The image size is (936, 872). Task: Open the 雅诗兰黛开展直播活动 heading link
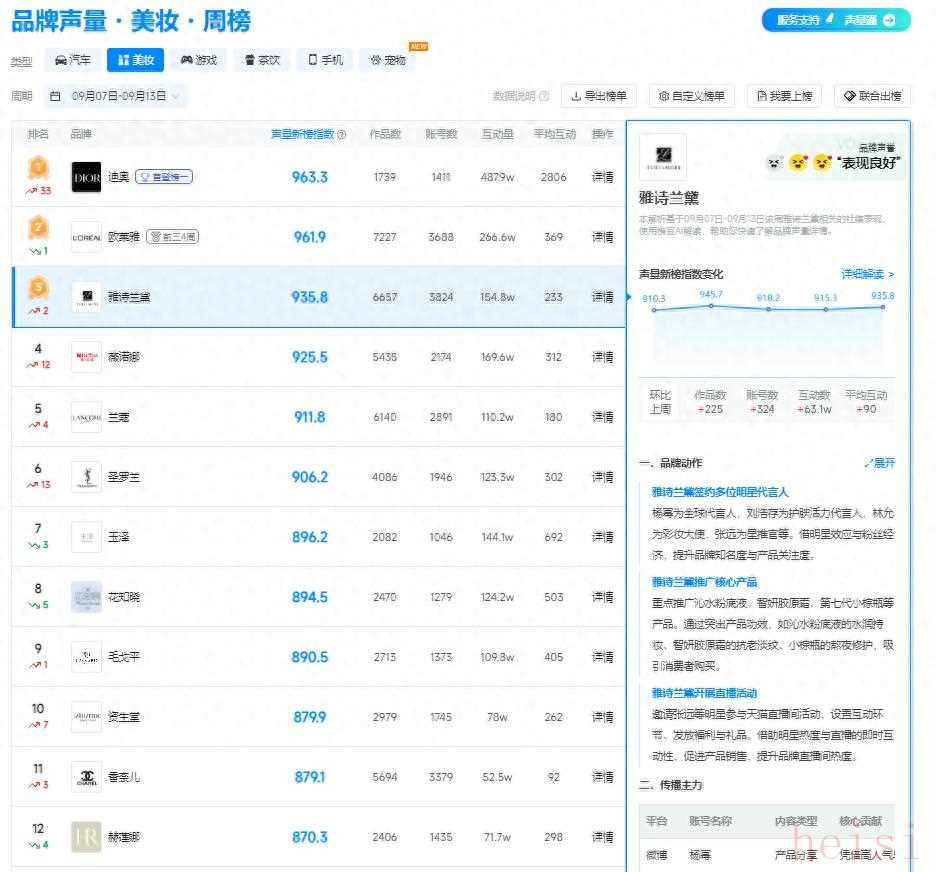click(x=704, y=693)
